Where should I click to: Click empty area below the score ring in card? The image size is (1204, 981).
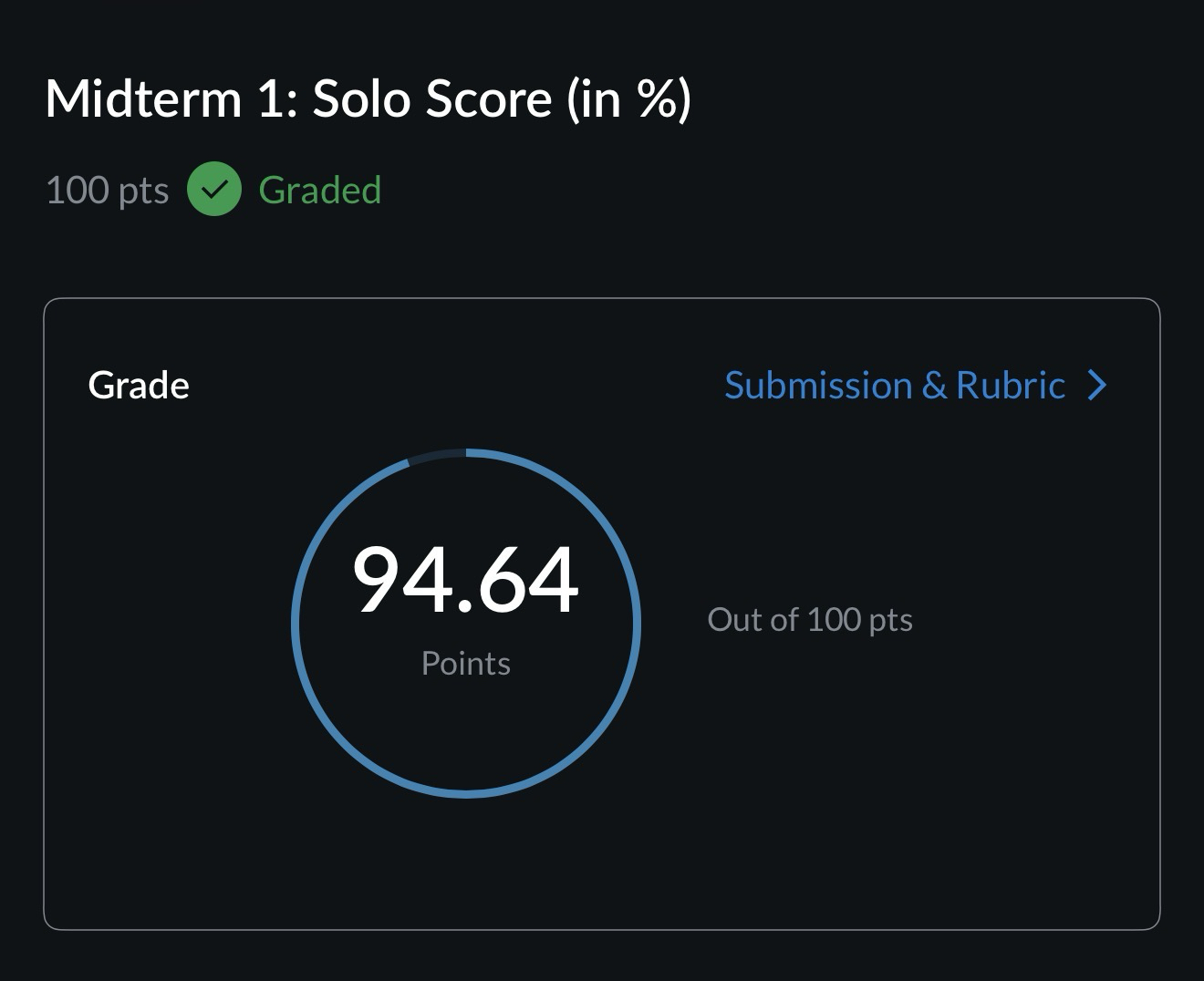[x=467, y=862]
